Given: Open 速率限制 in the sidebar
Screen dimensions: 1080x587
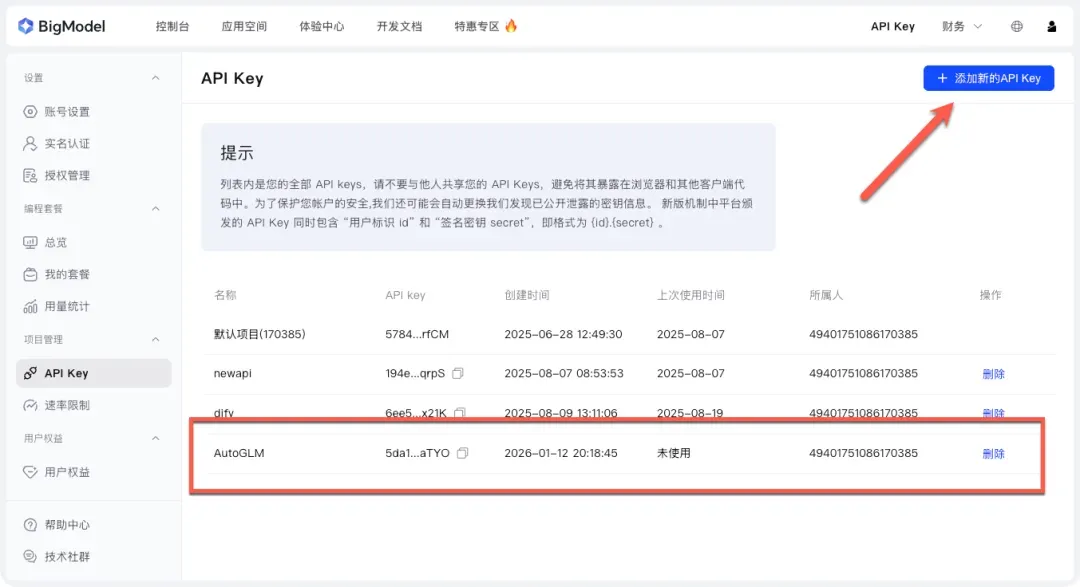Looking at the screenshot, I should 67,405.
